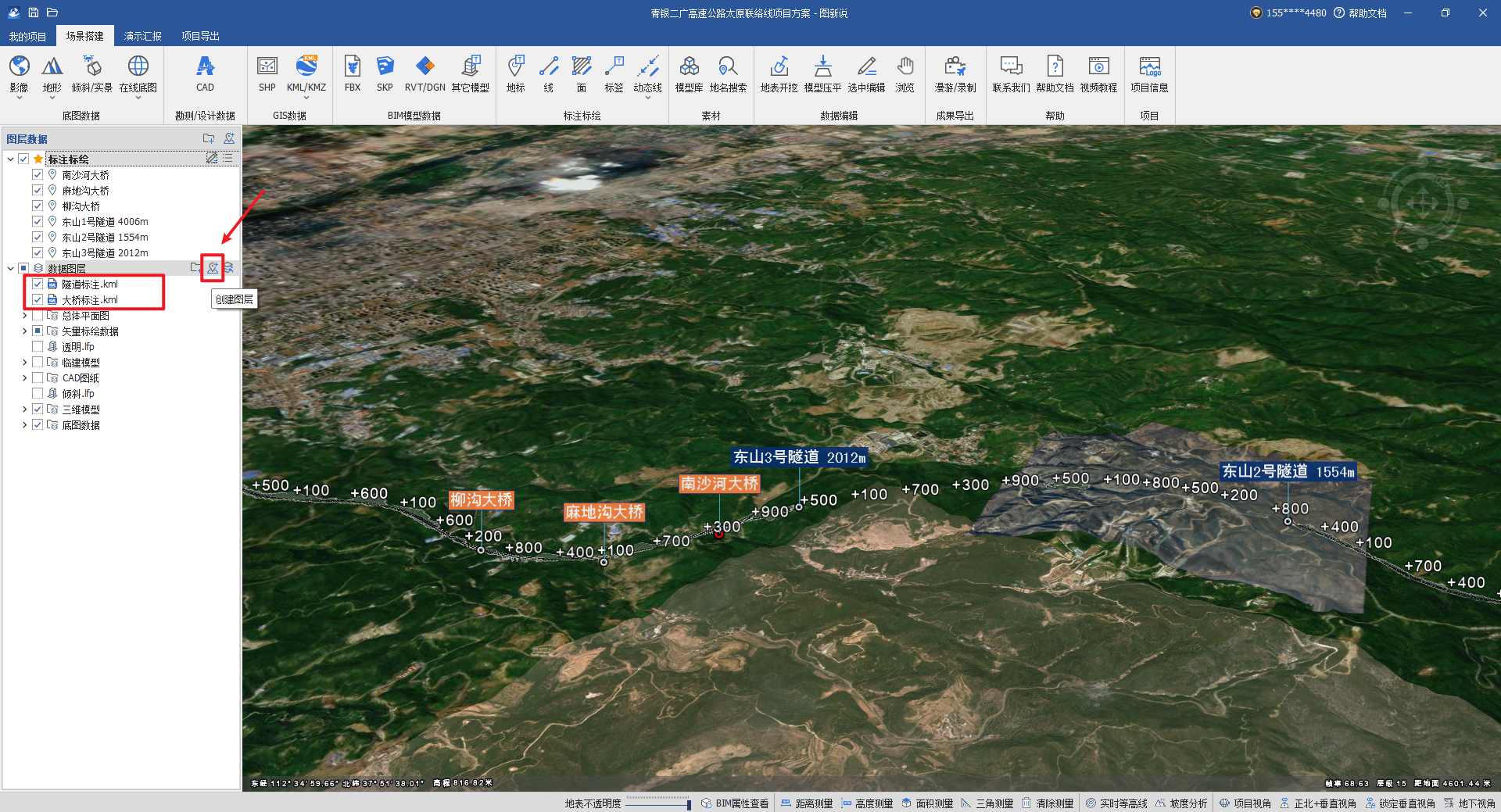Expand the 总体平面图 tree node

coord(24,316)
